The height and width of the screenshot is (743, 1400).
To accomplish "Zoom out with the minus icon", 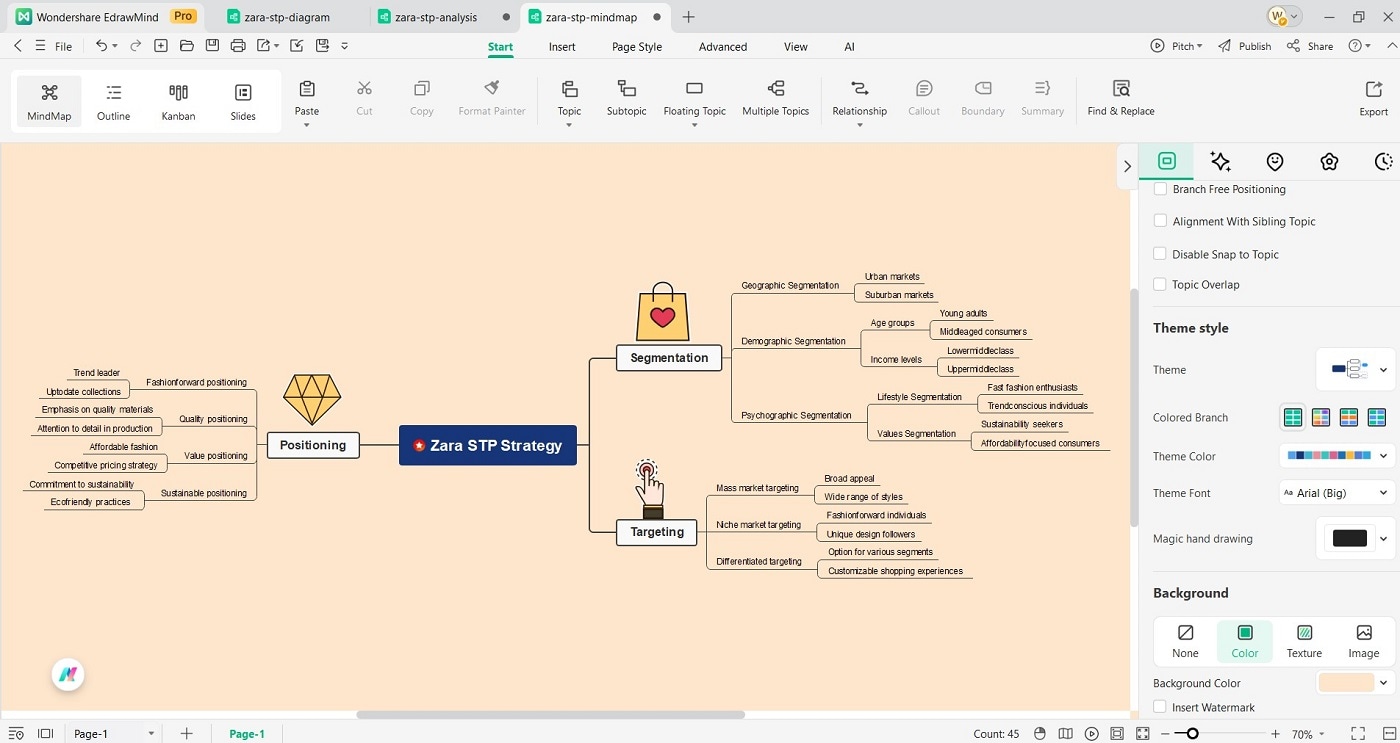I will 1165,734.
